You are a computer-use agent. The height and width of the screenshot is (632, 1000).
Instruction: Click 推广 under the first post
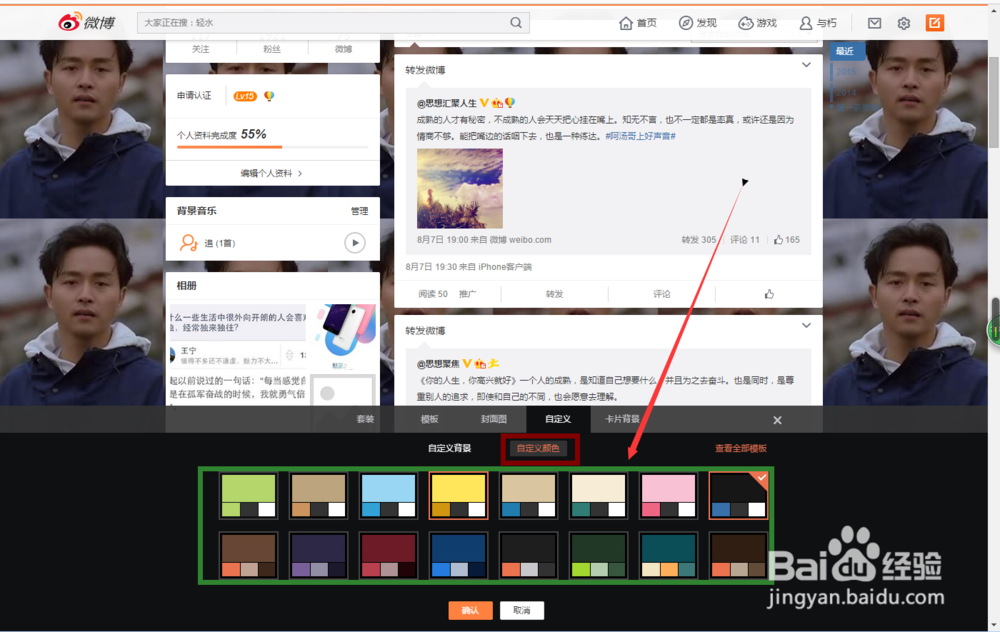(x=467, y=294)
